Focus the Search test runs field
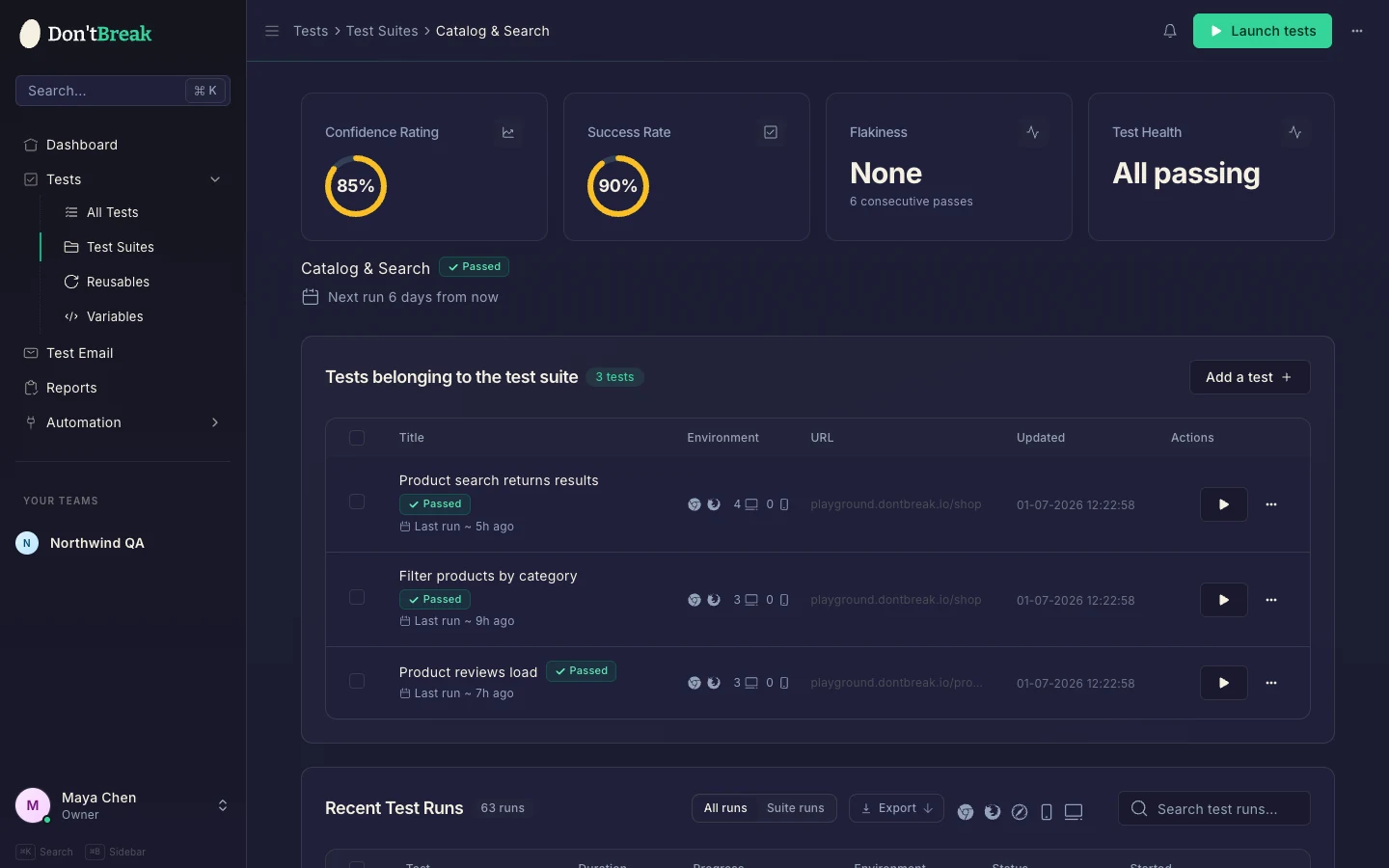 tap(1214, 808)
